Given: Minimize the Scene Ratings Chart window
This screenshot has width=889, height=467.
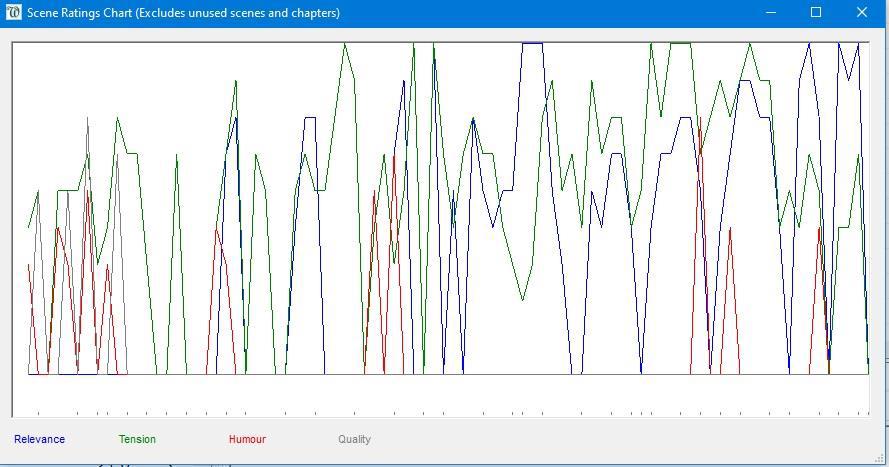Looking at the screenshot, I should pos(771,13).
